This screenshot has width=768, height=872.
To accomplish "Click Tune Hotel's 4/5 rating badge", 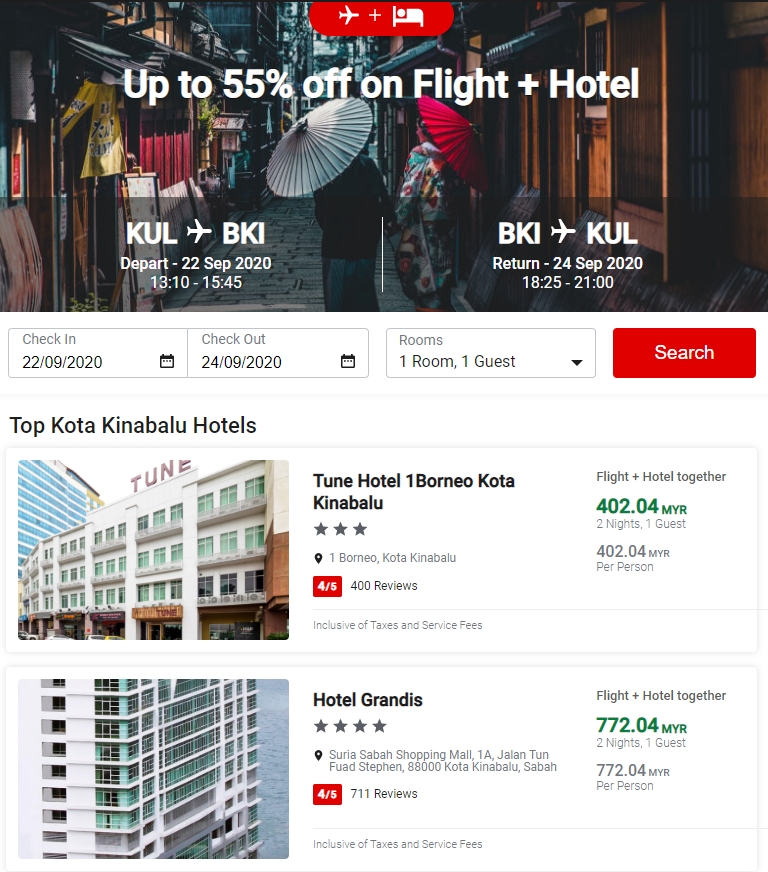I will pyautogui.click(x=328, y=586).
